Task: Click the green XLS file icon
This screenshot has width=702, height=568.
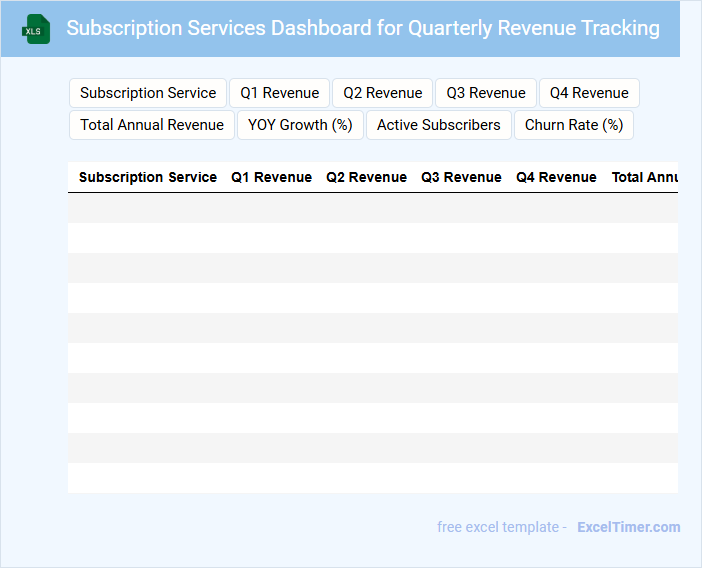Action: coord(36,29)
